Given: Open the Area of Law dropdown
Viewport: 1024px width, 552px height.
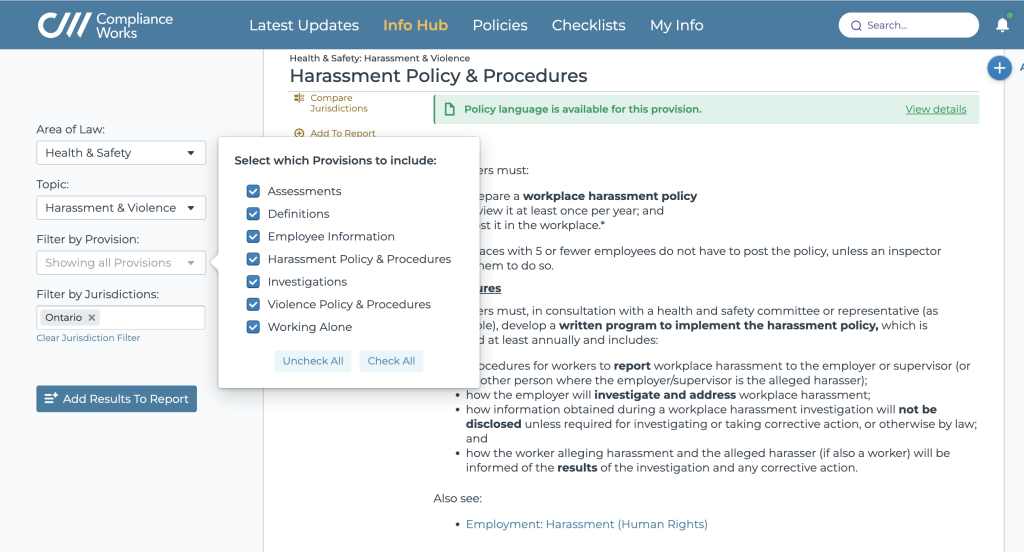Looking at the screenshot, I should point(121,153).
